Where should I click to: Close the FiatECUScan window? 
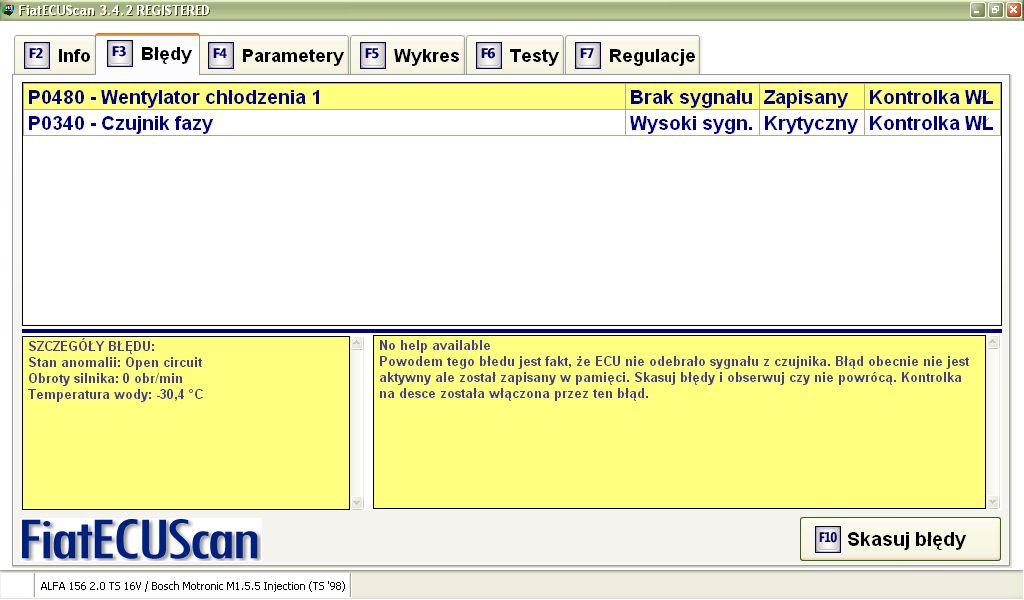point(1014,10)
